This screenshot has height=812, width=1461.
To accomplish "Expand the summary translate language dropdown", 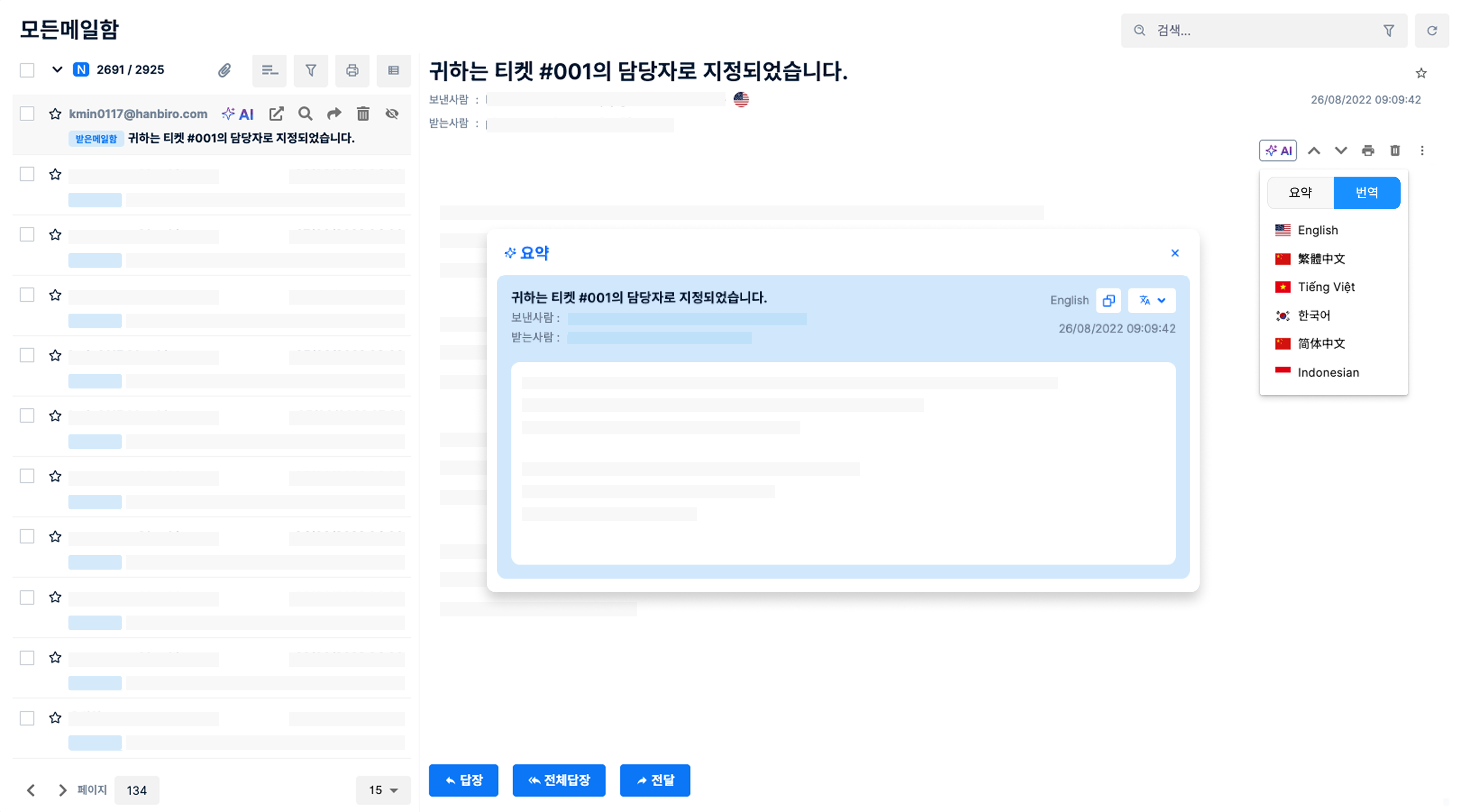I will click(x=1152, y=301).
